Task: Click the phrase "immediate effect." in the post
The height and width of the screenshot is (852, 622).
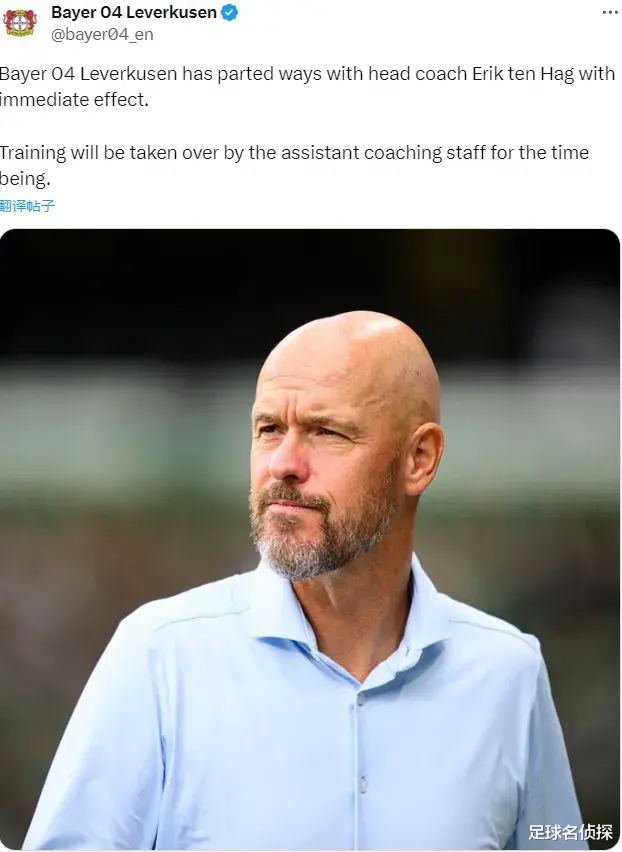Action: point(74,100)
